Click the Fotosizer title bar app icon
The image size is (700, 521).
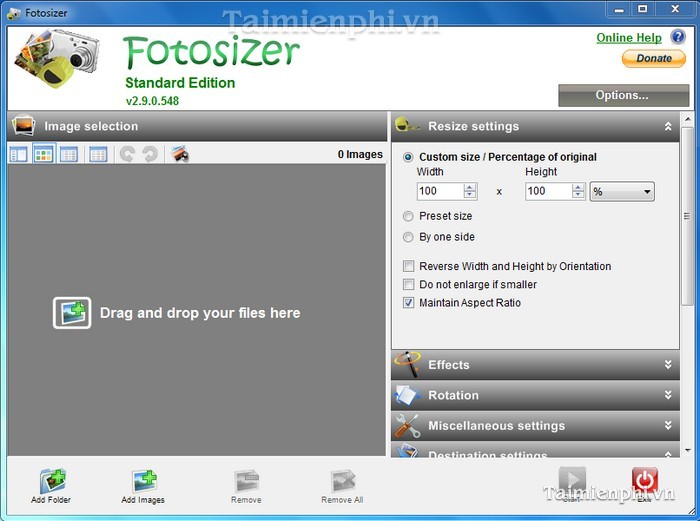point(14,13)
